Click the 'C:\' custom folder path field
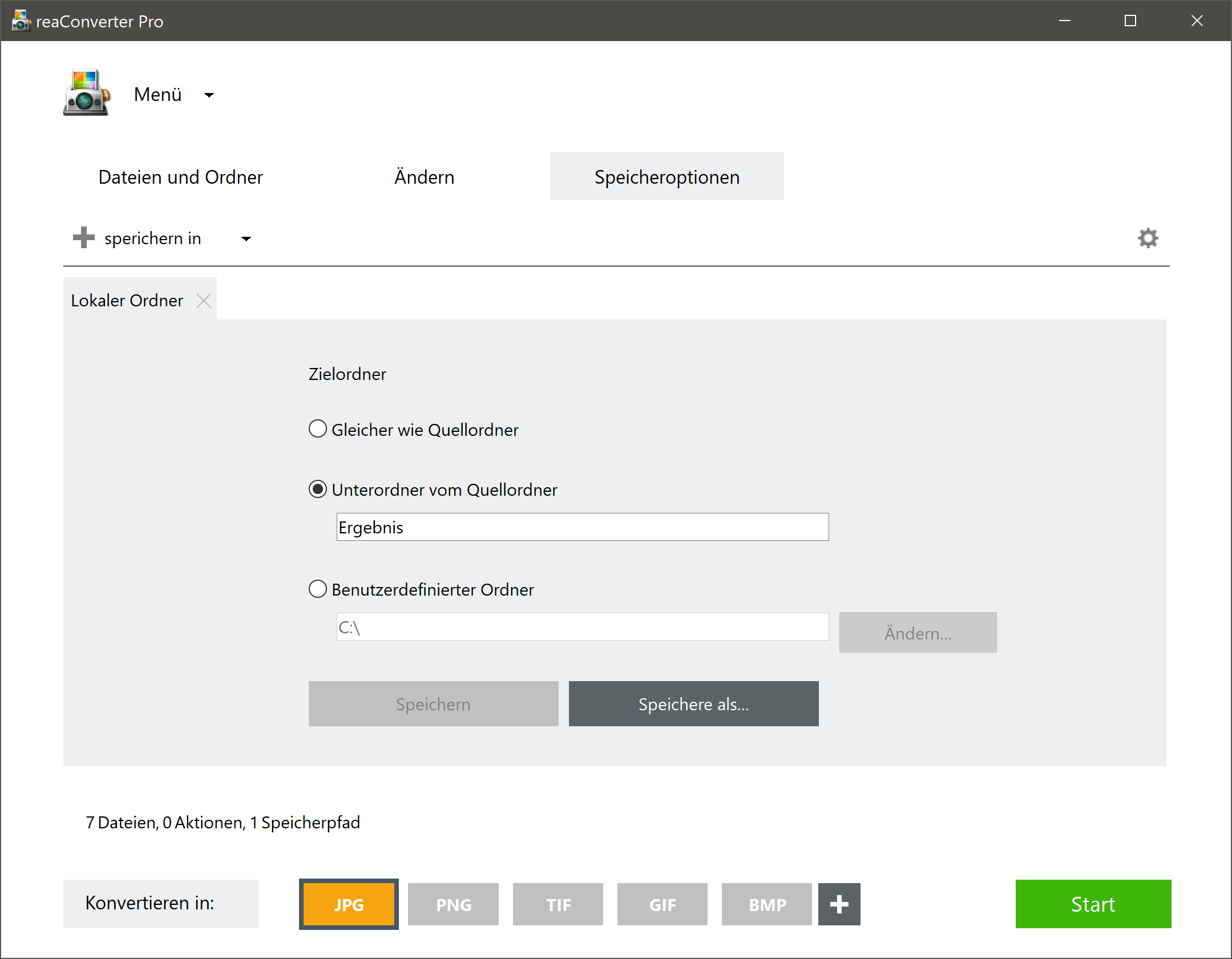Image resolution: width=1232 pixels, height=959 pixels. [583, 627]
